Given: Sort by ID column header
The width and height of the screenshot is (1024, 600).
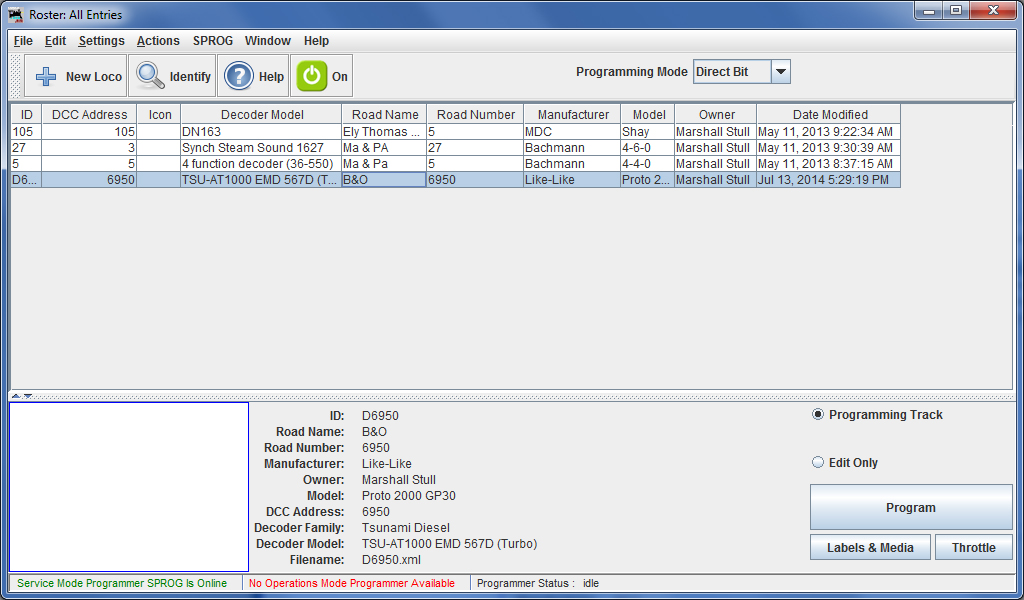Looking at the screenshot, I should tap(26, 114).
